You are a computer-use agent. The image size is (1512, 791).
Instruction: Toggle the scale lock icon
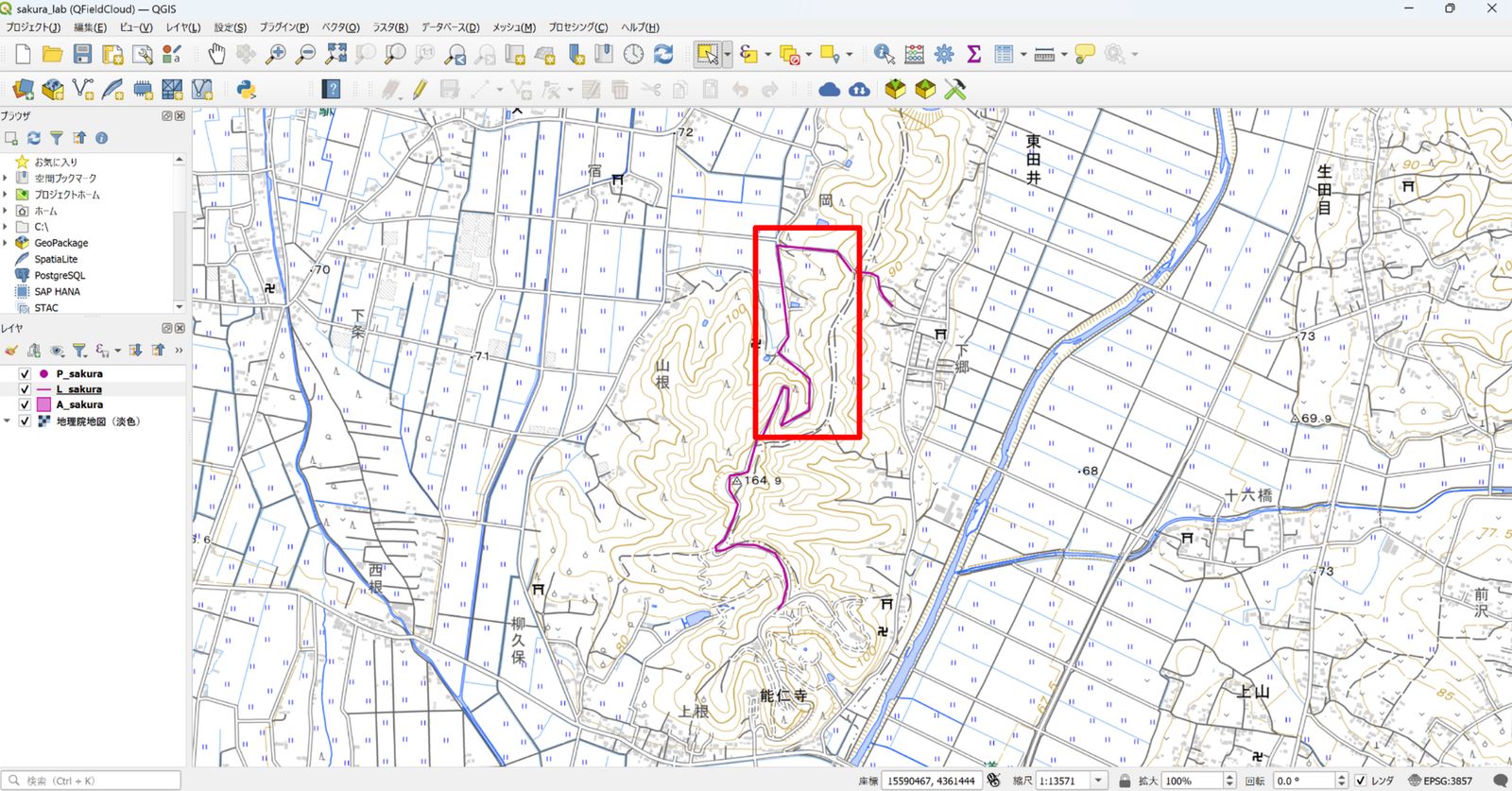(x=1125, y=781)
